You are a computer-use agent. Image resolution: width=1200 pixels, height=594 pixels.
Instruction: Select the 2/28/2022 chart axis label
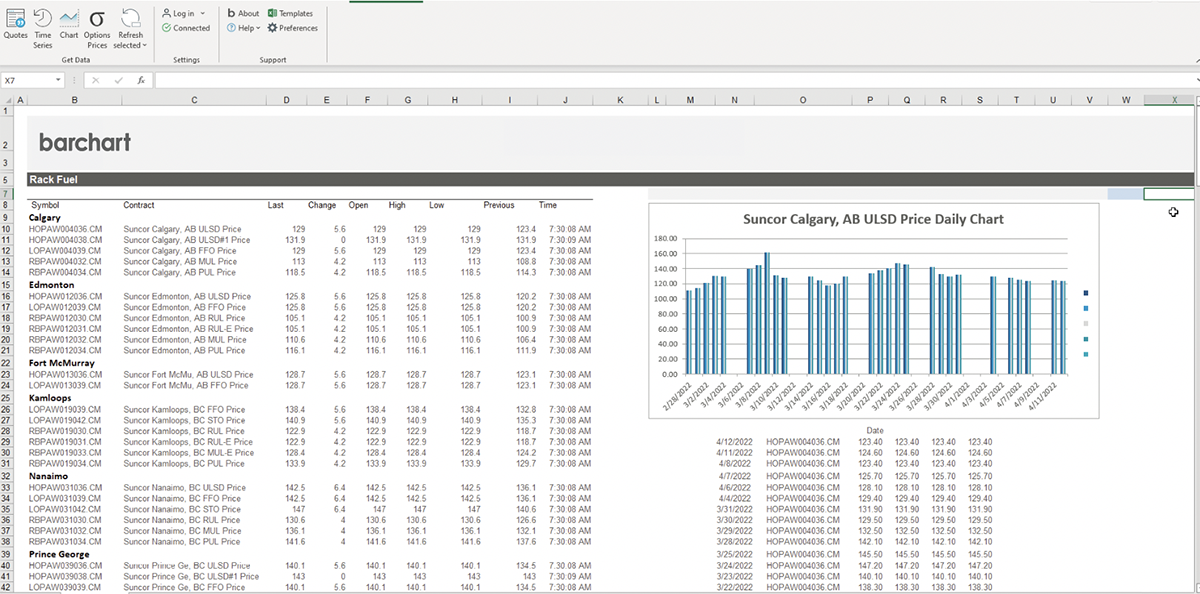tap(677, 397)
